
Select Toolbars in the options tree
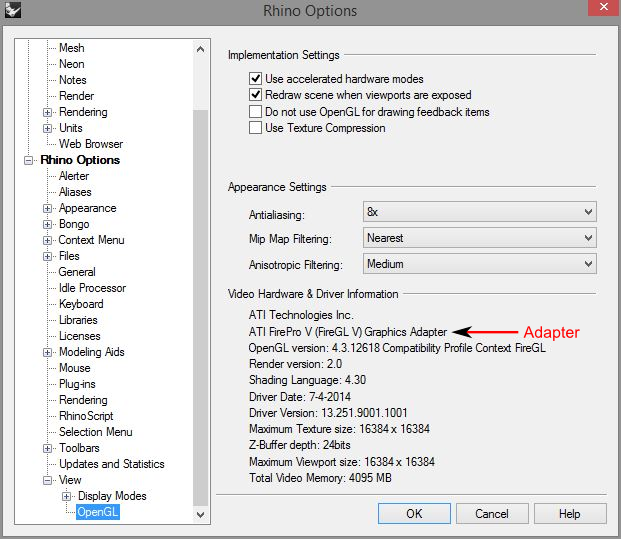click(79, 448)
